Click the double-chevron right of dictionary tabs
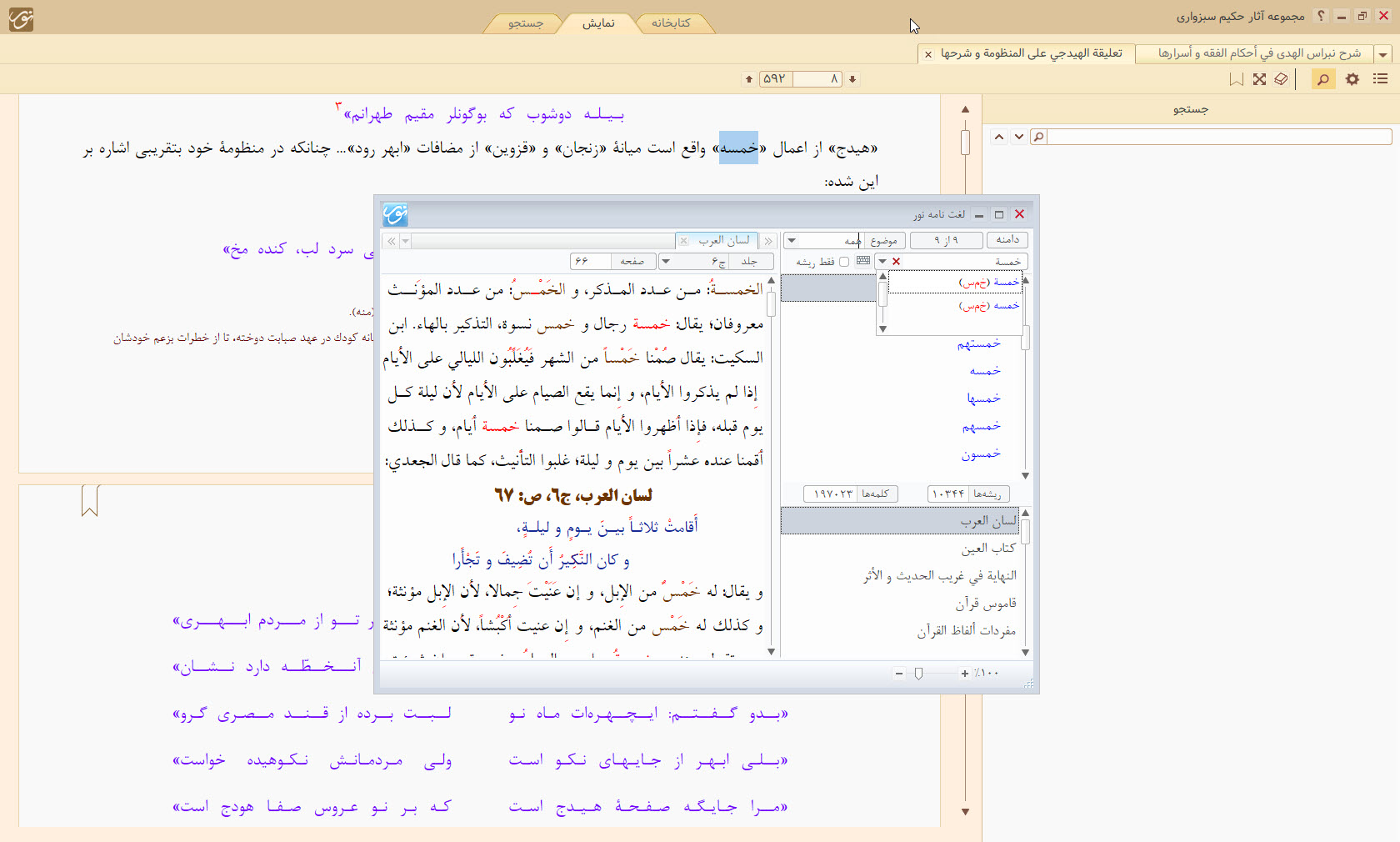The image size is (1400, 842). point(769,241)
